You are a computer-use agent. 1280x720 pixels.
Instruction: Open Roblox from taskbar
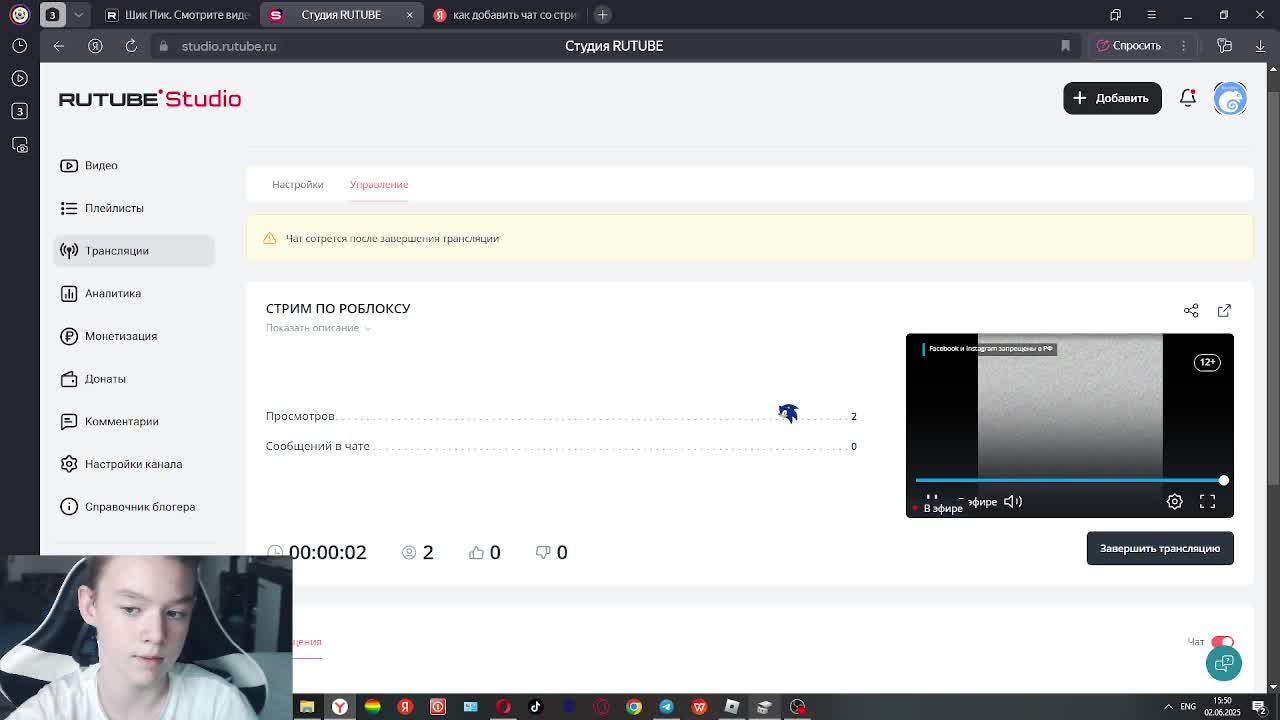[x=732, y=707]
